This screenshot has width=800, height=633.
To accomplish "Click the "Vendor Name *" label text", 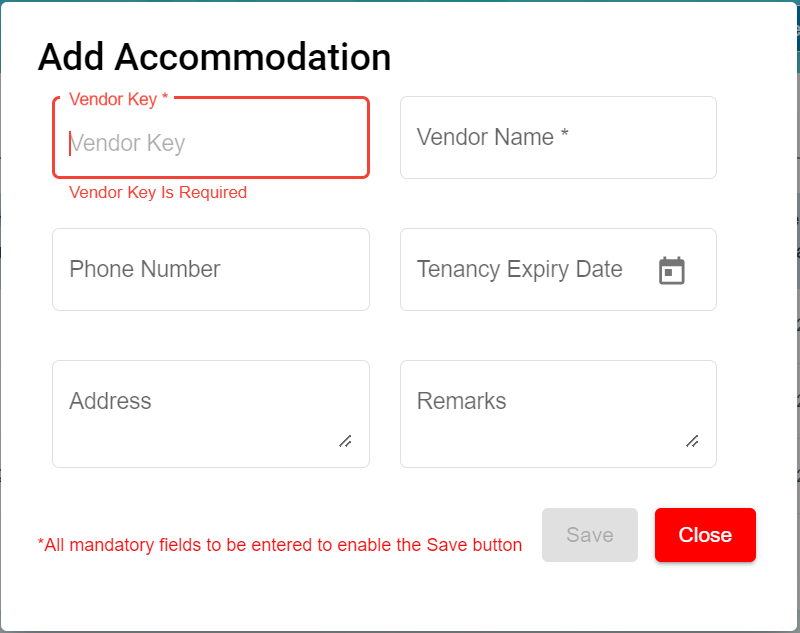I will click(492, 138).
